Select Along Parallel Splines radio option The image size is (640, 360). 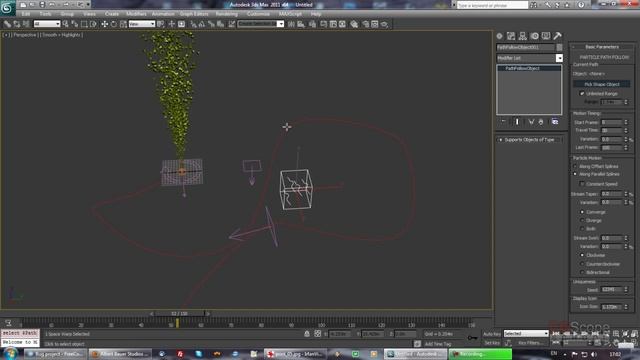(576, 174)
